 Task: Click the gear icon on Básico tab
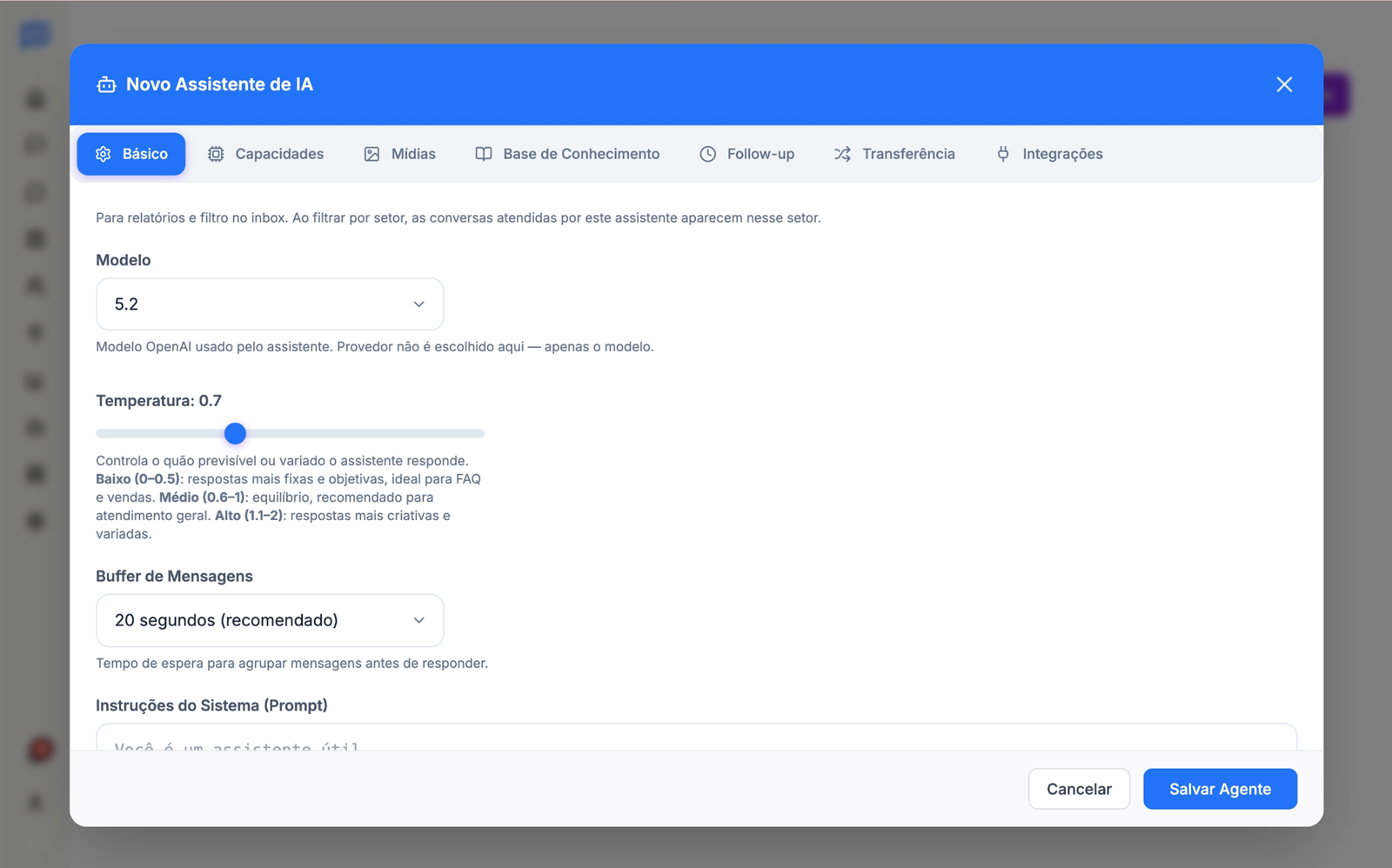coord(104,154)
